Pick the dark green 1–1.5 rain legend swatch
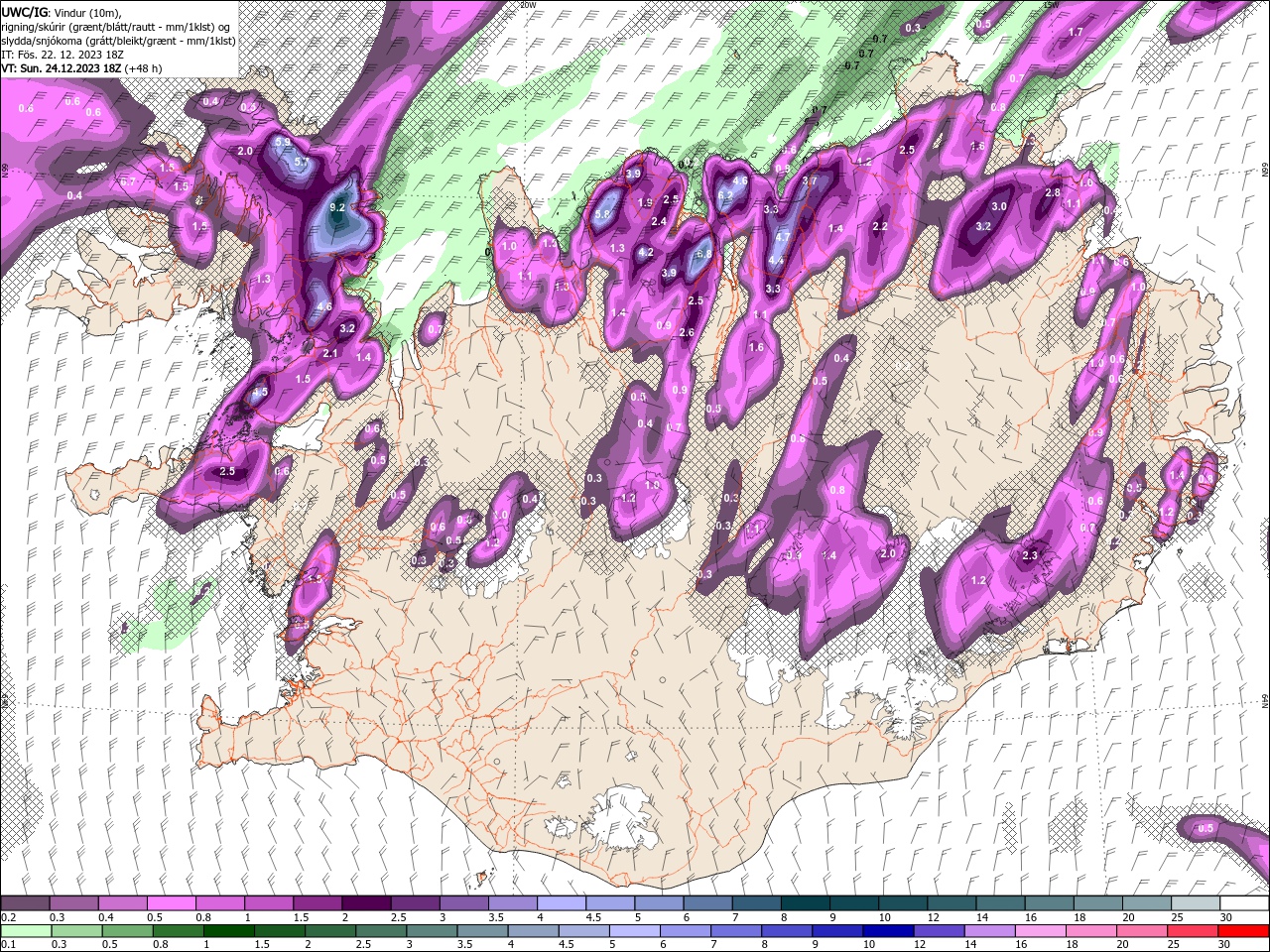Image resolution: width=1270 pixels, height=952 pixels. [229, 931]
